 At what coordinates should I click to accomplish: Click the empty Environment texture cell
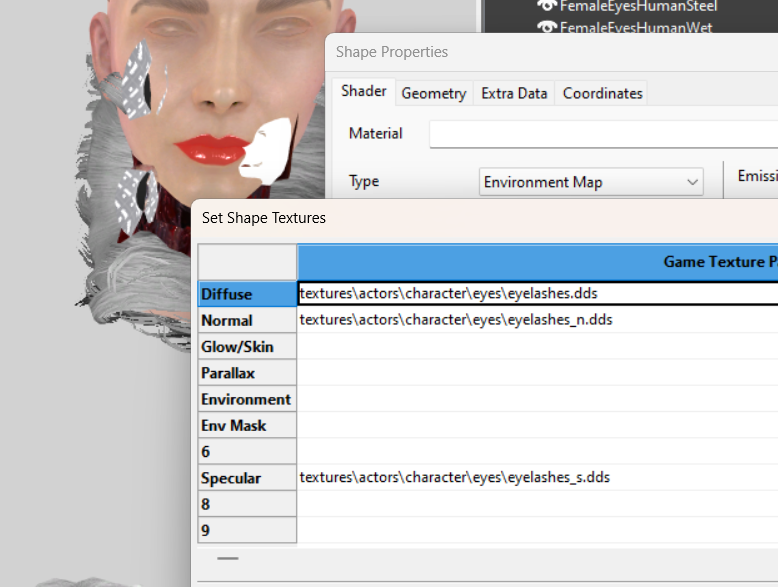point(538,399)
